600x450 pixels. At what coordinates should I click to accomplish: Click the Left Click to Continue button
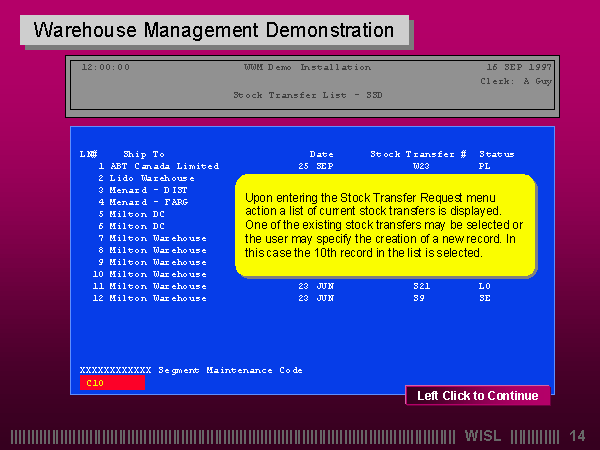477,396
